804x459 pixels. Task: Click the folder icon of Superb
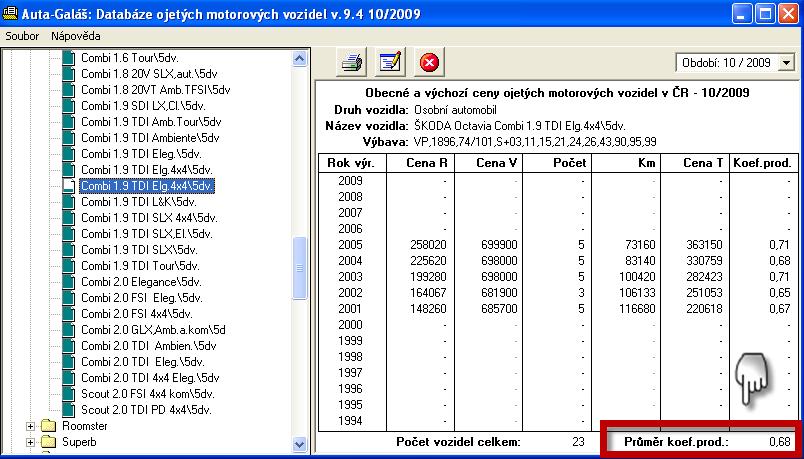point(48,442)
